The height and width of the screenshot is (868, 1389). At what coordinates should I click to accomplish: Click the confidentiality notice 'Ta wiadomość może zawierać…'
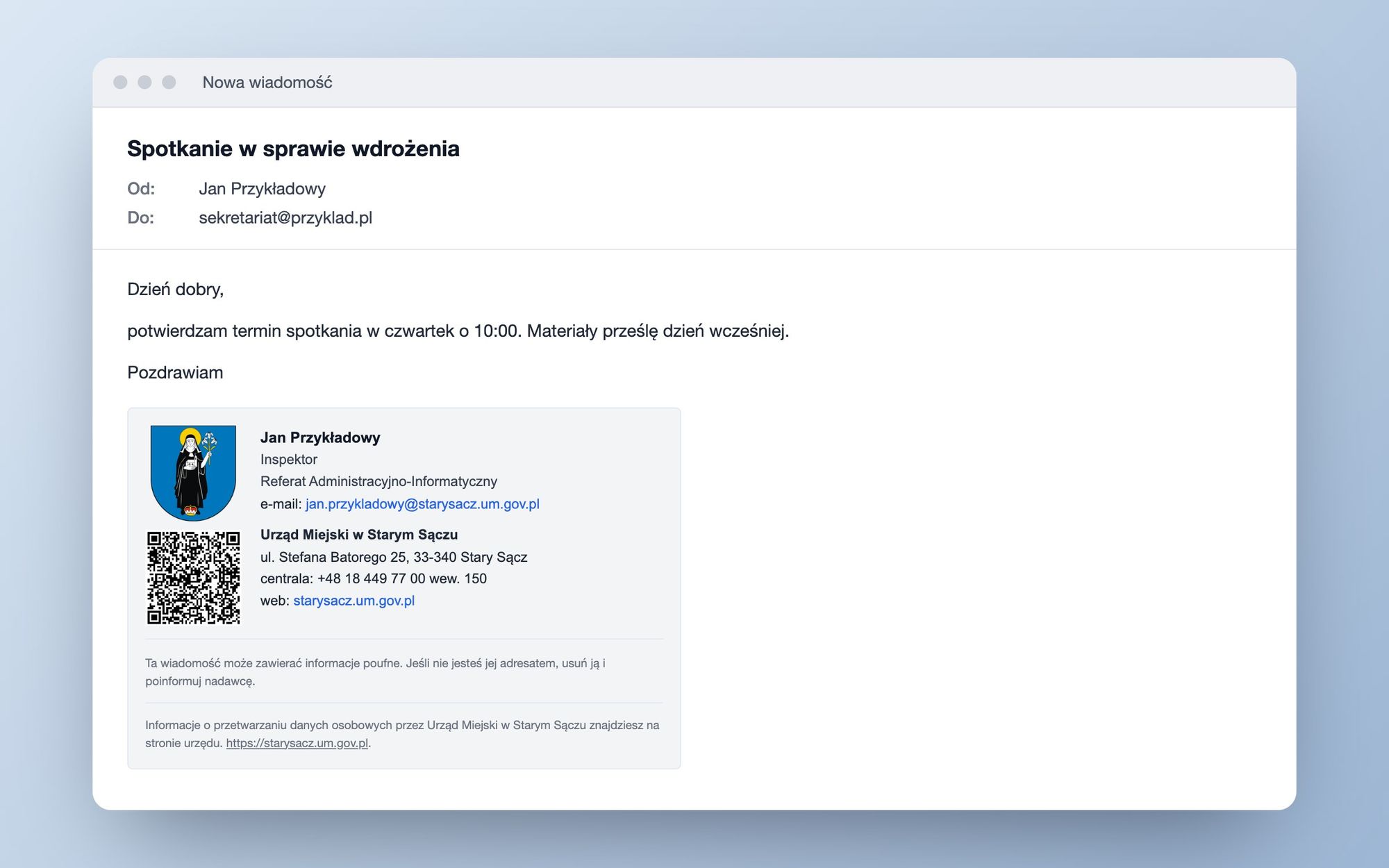[375, 672]
